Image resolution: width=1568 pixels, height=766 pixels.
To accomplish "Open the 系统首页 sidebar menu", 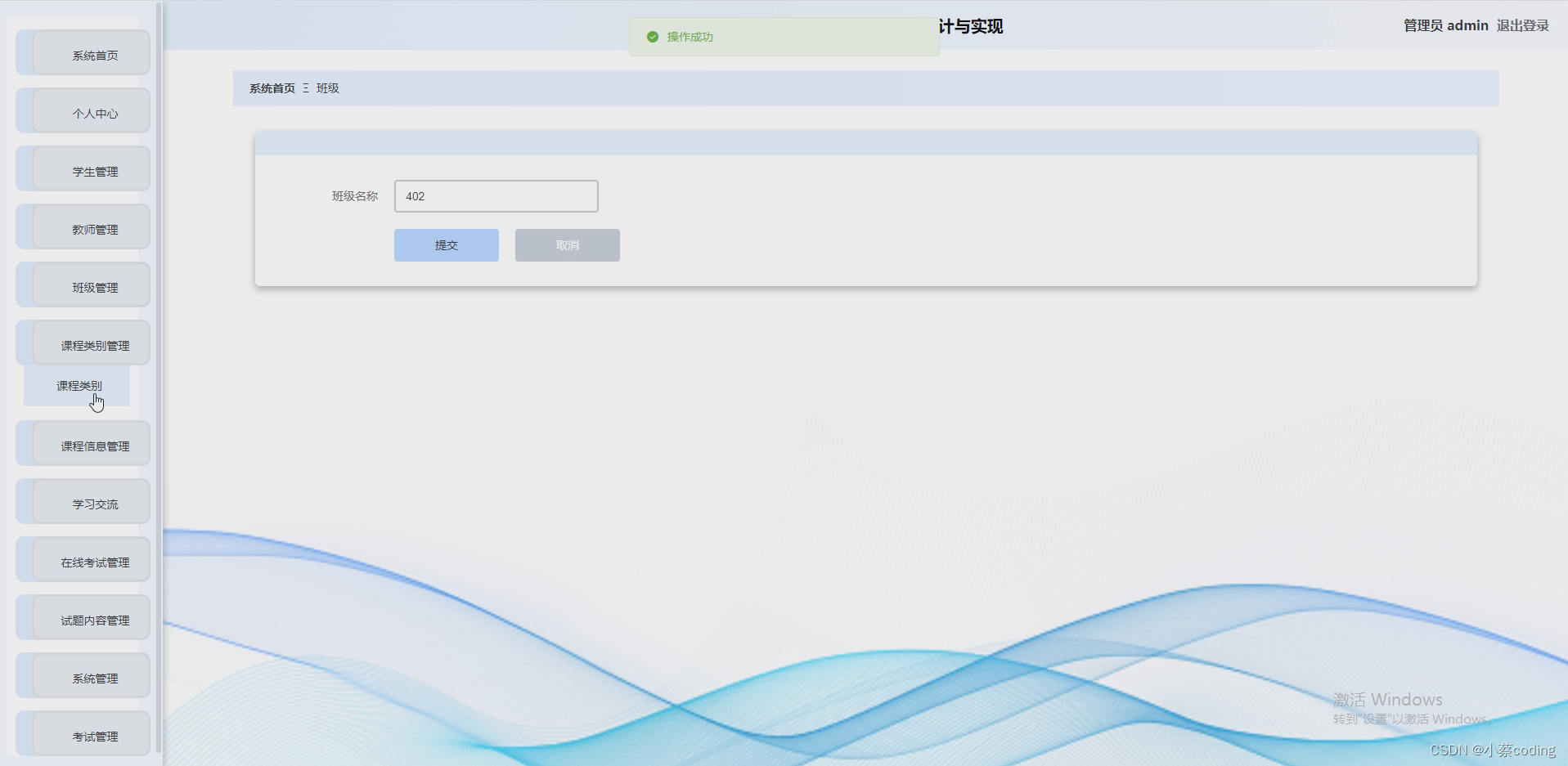I will tap(83, 53).
